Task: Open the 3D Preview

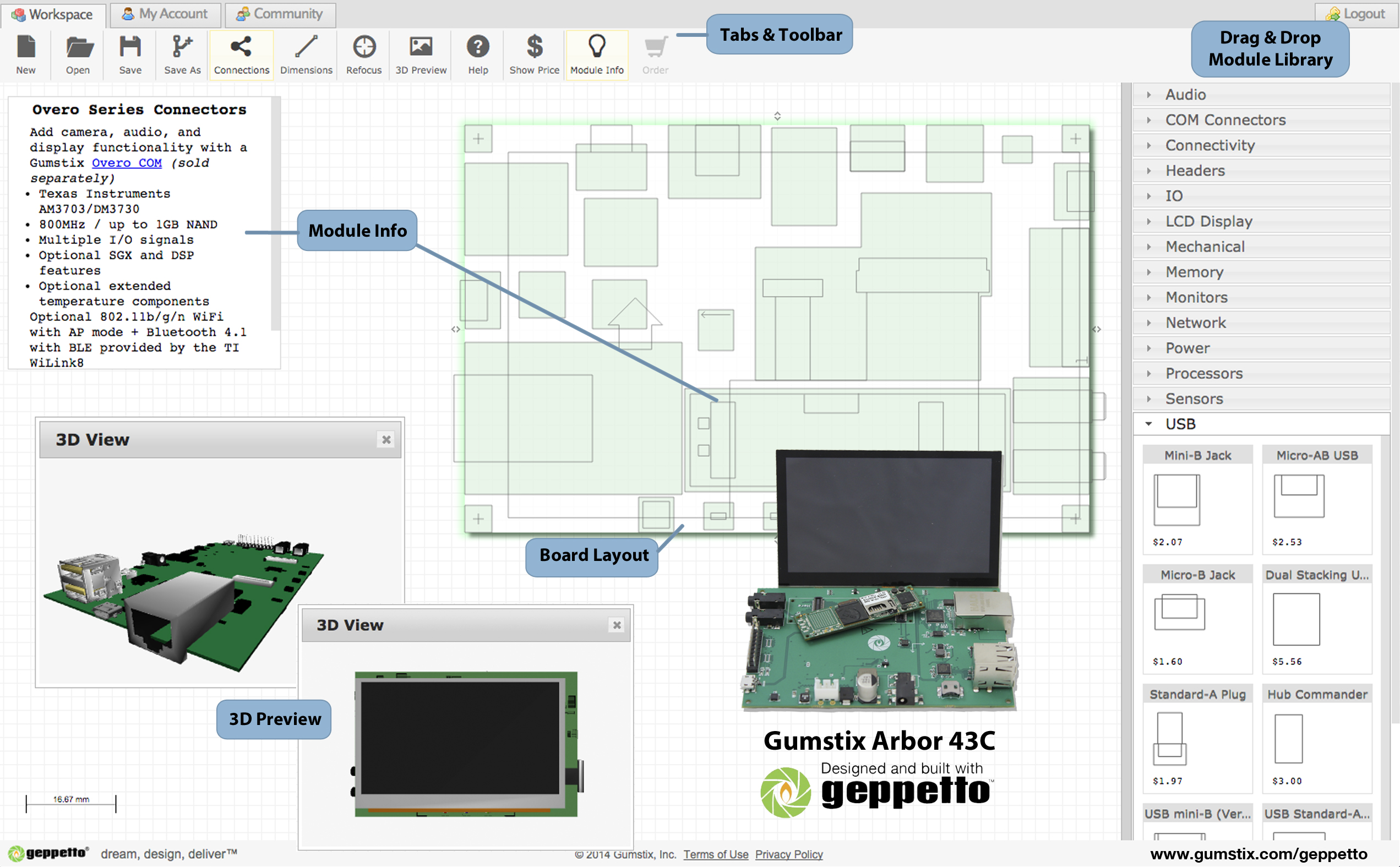Action: (421, 55)
